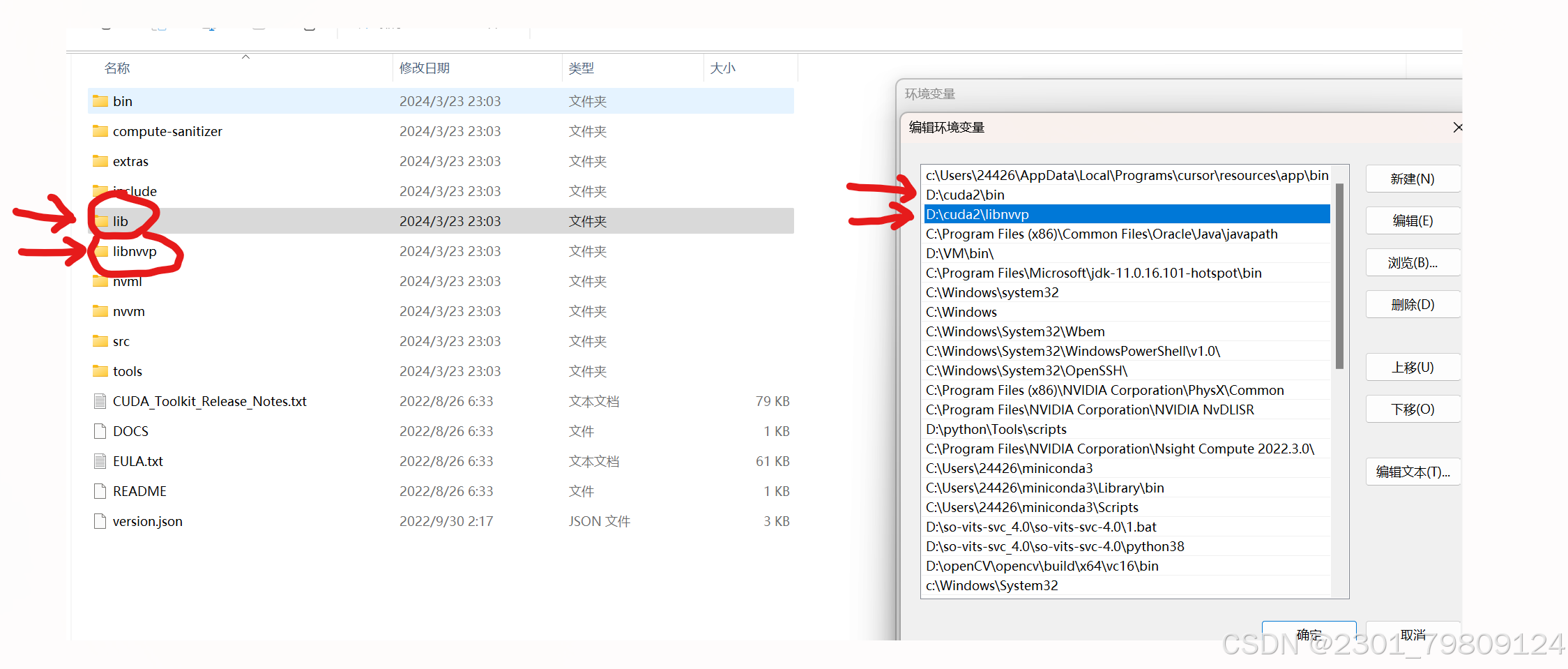Image resolution: width=1568 pixels, height=669 pixels.
Task: Click the 浏览(B)... button
Action: tap(1413, 263)
